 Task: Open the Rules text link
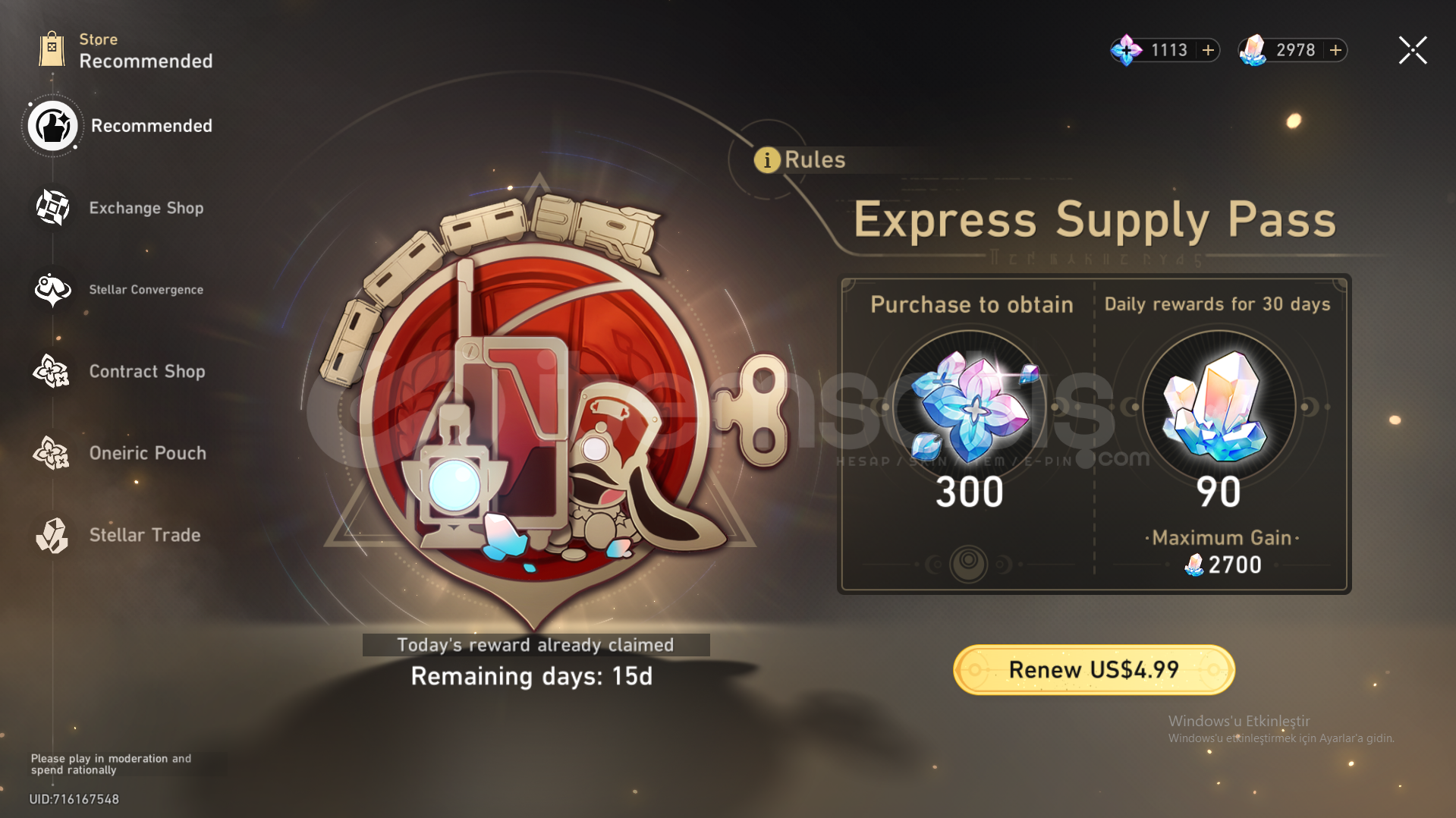(x=815, y=160)
